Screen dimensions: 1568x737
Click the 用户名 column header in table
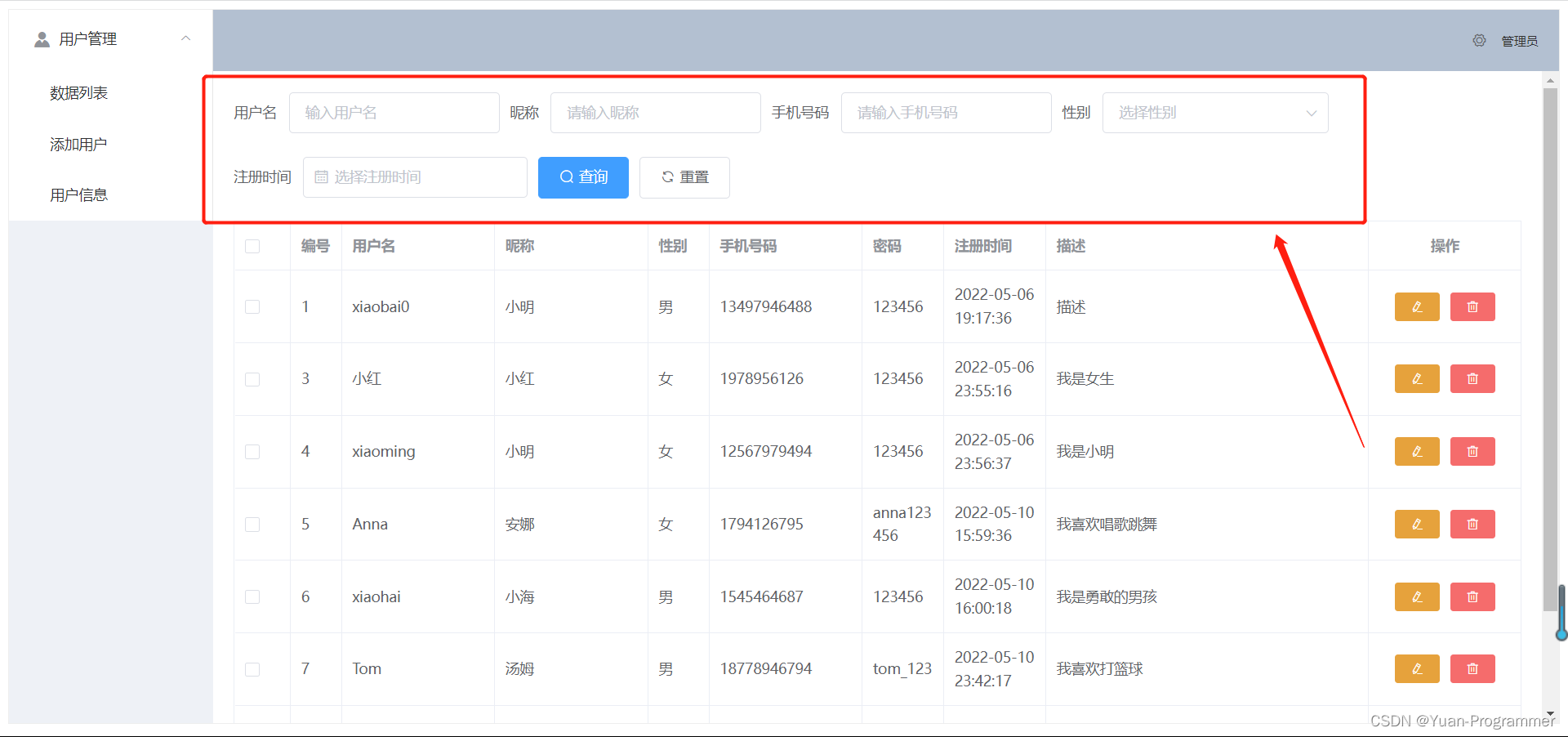374,246
